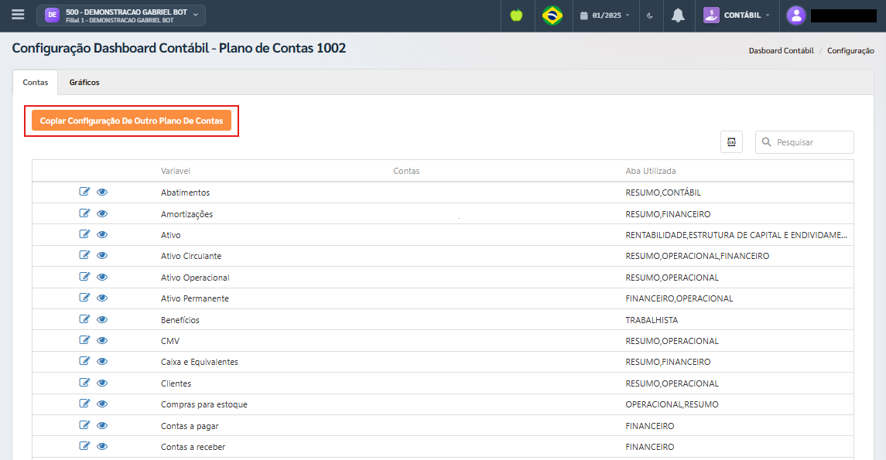Image resolution: width=886 pixels, height=460 pixels.
Task: Edit the CMV variable
Action: tap(84, 340)
